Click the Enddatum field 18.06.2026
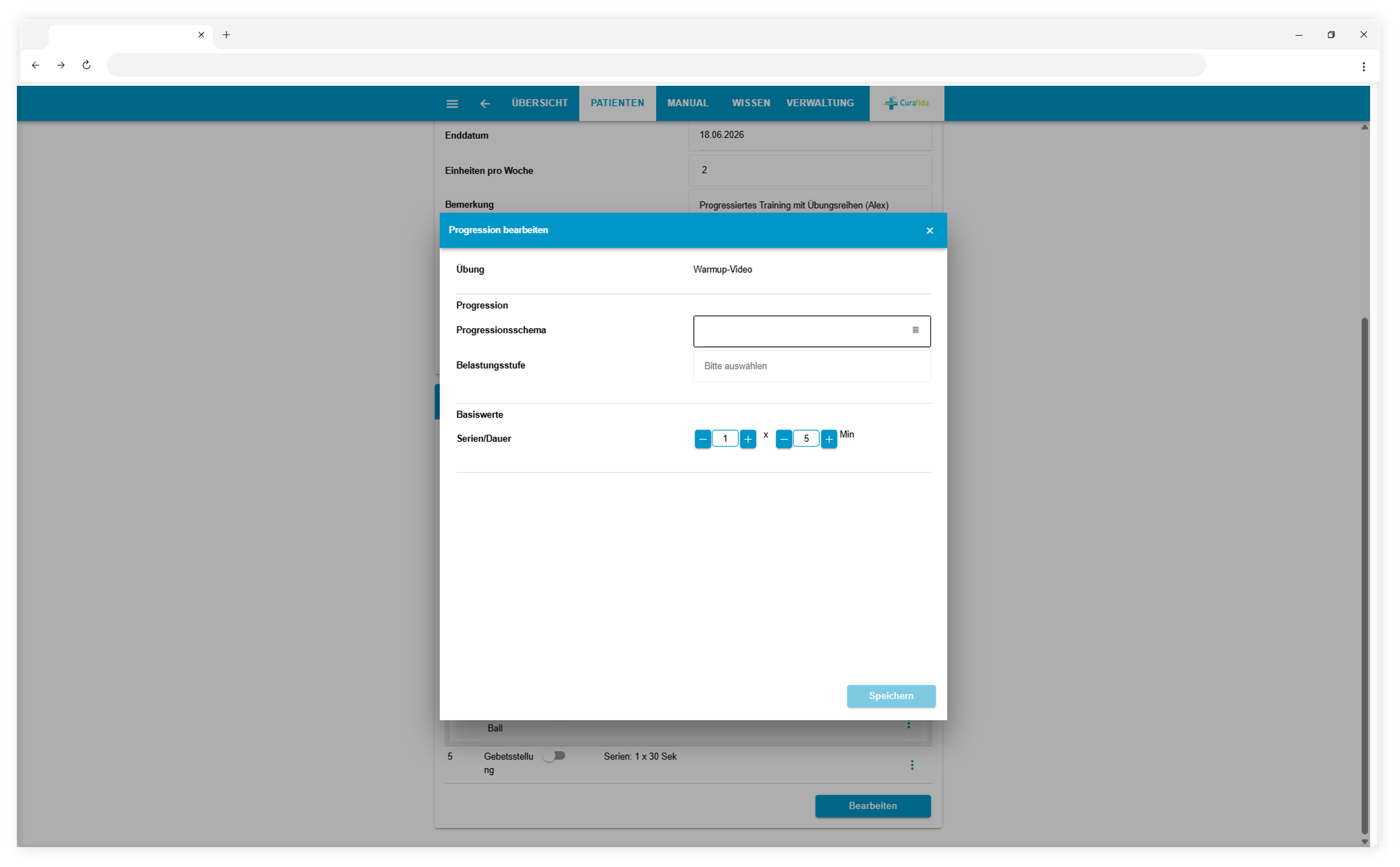The width and height of the screenshot is (1400, 867). click(x=810, y=135)
